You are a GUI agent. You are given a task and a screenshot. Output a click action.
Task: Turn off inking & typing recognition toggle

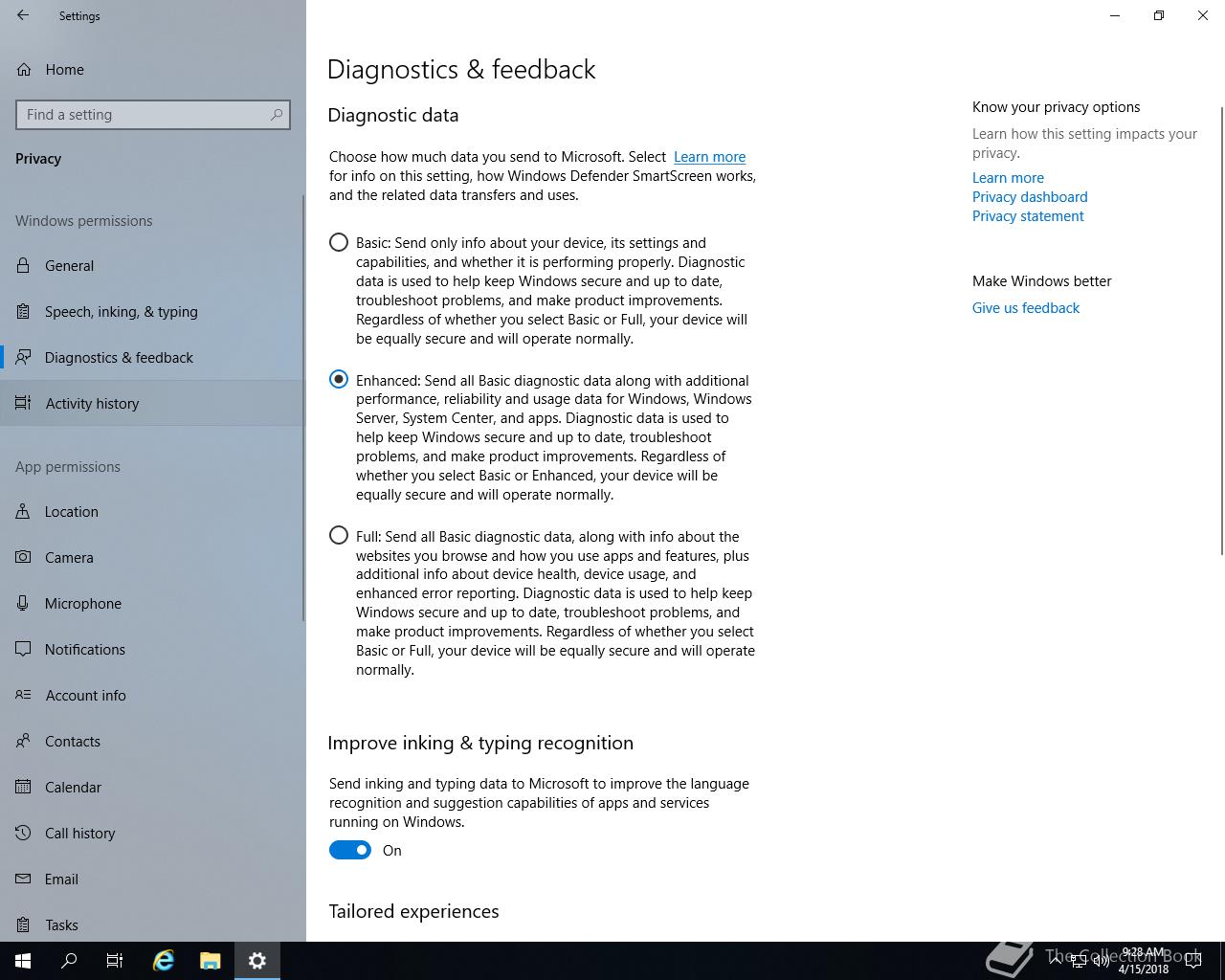tap(350, 850)
